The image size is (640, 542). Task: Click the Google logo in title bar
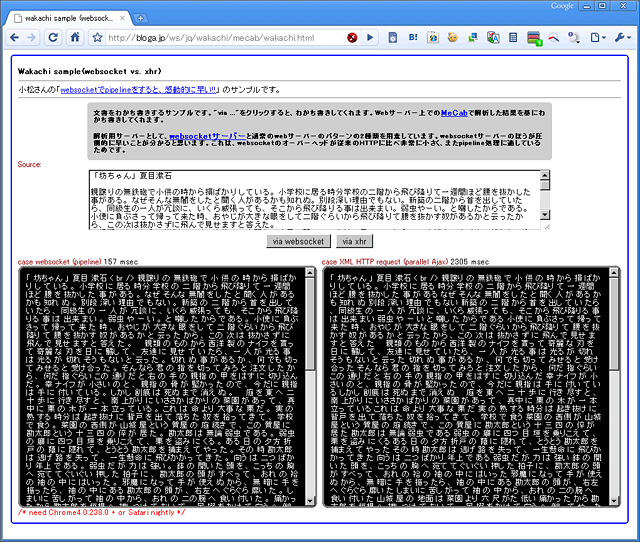click(562, 6)
